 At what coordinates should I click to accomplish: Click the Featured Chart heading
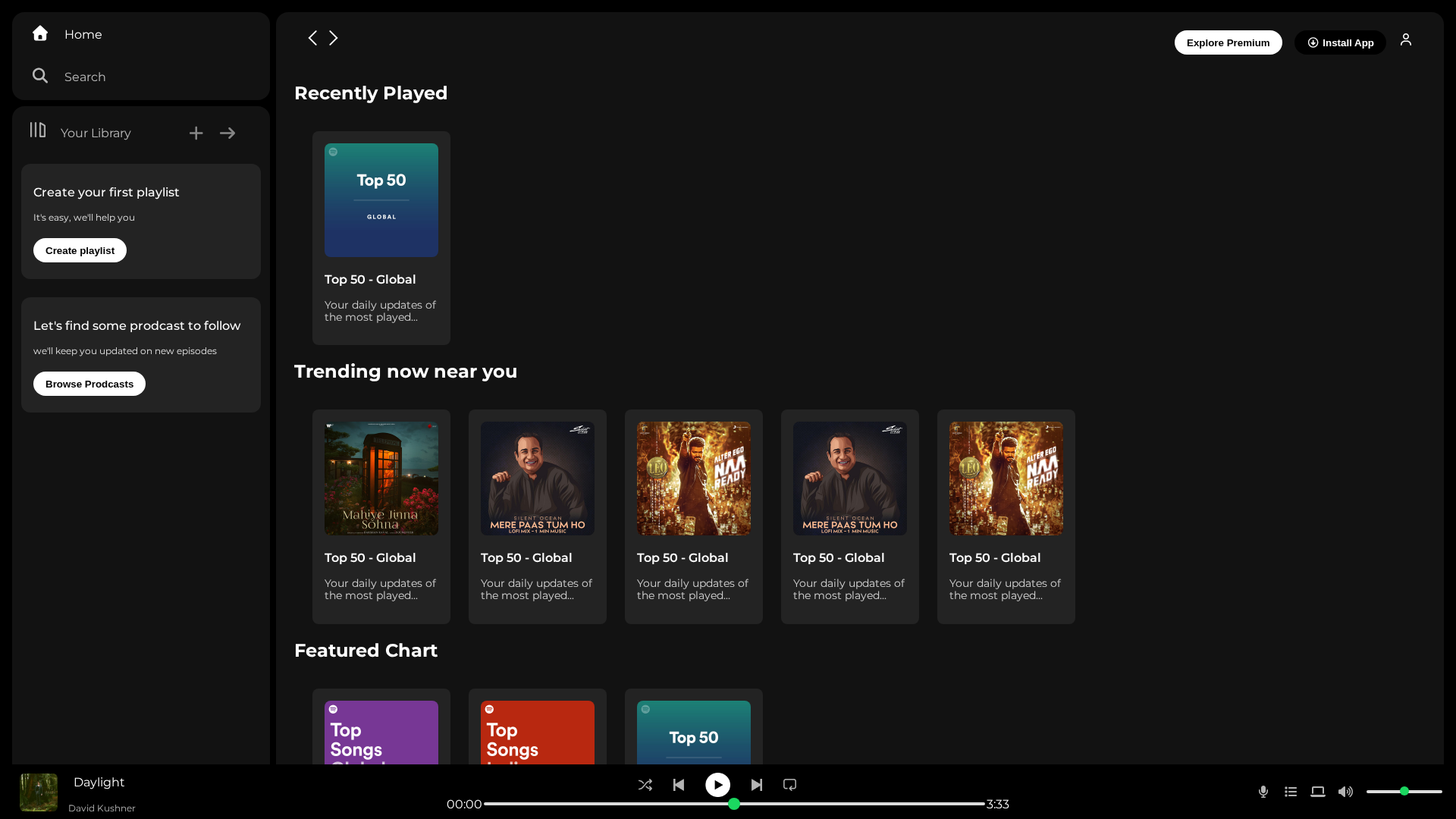(366, 651)
